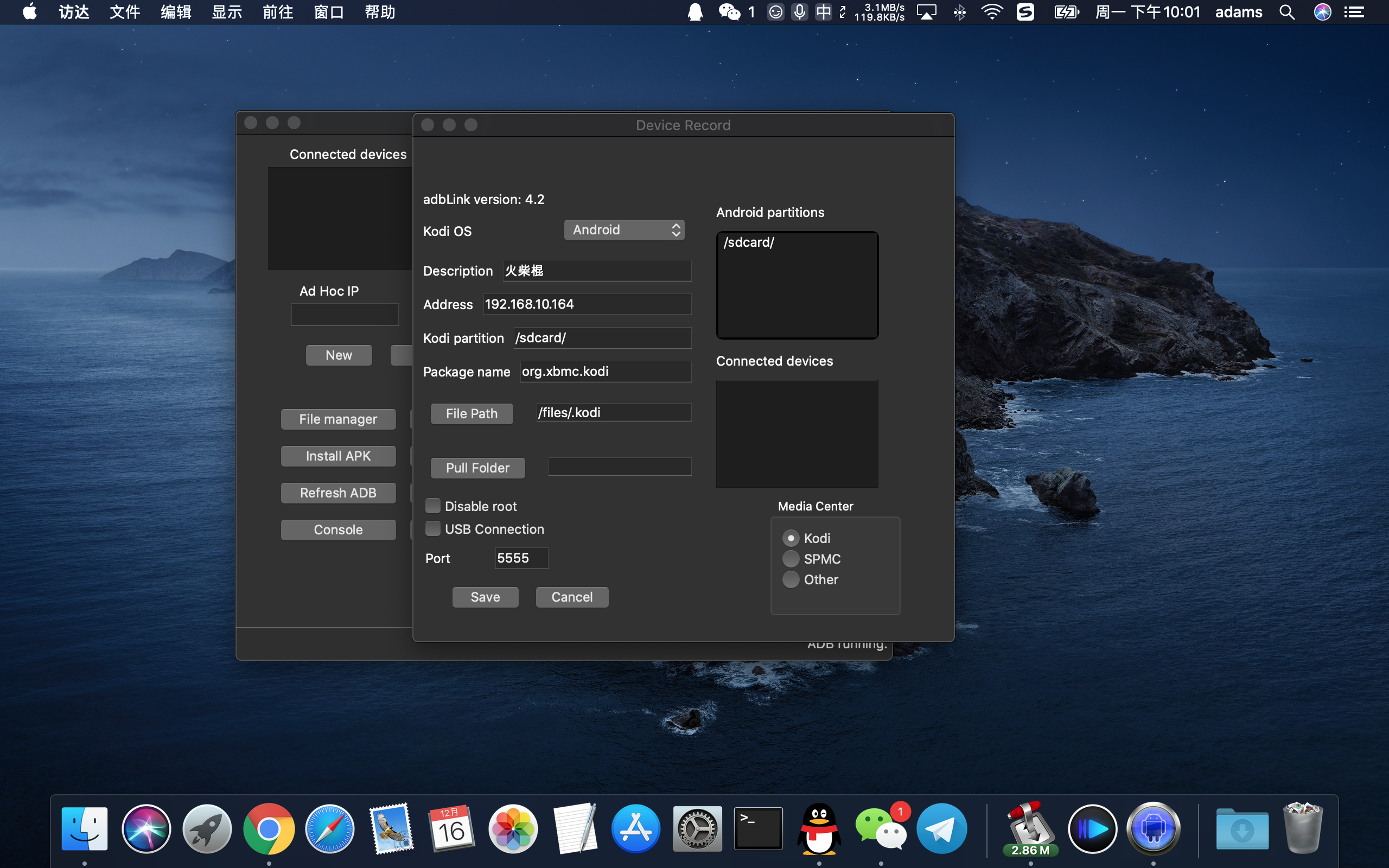Click the Wi-Fi icon in menu bar
Viewport: 1389px width, 868px height.
(991, 12)
